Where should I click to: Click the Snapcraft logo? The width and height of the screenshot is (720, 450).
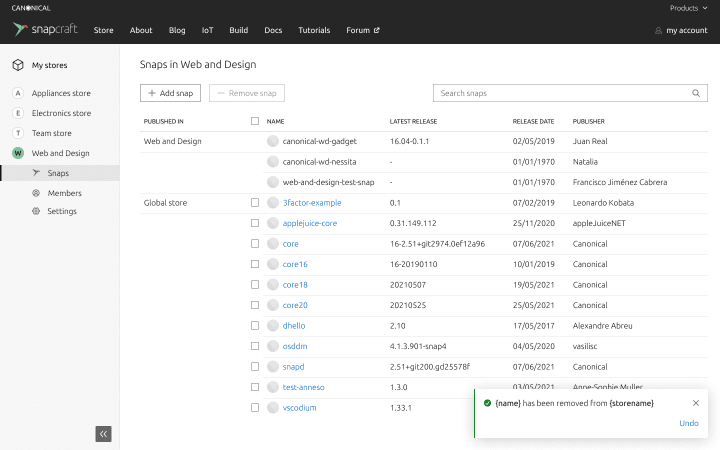[x=45, y=29]
